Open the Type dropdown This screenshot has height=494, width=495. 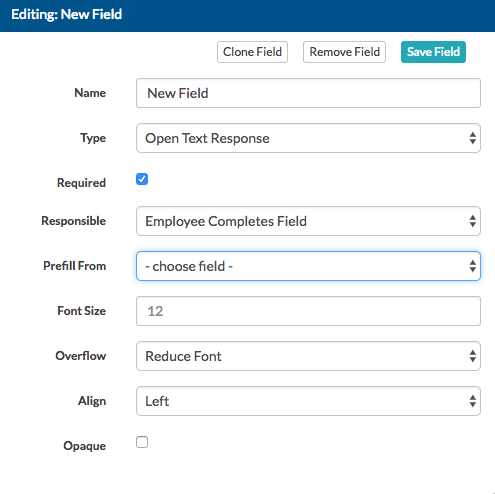click(x=308, y=138)
